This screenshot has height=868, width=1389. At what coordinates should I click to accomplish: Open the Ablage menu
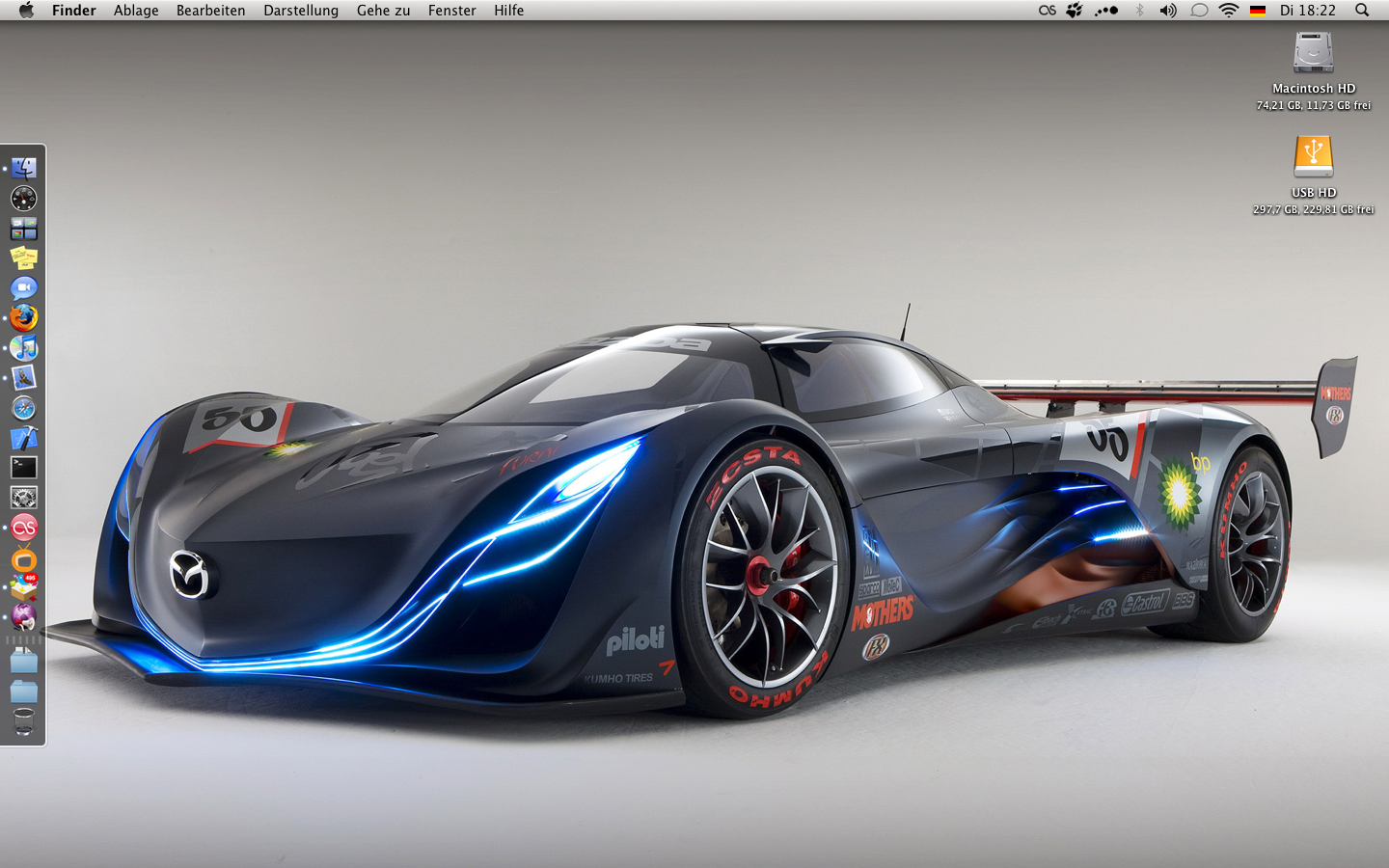[x=136, y=11]
